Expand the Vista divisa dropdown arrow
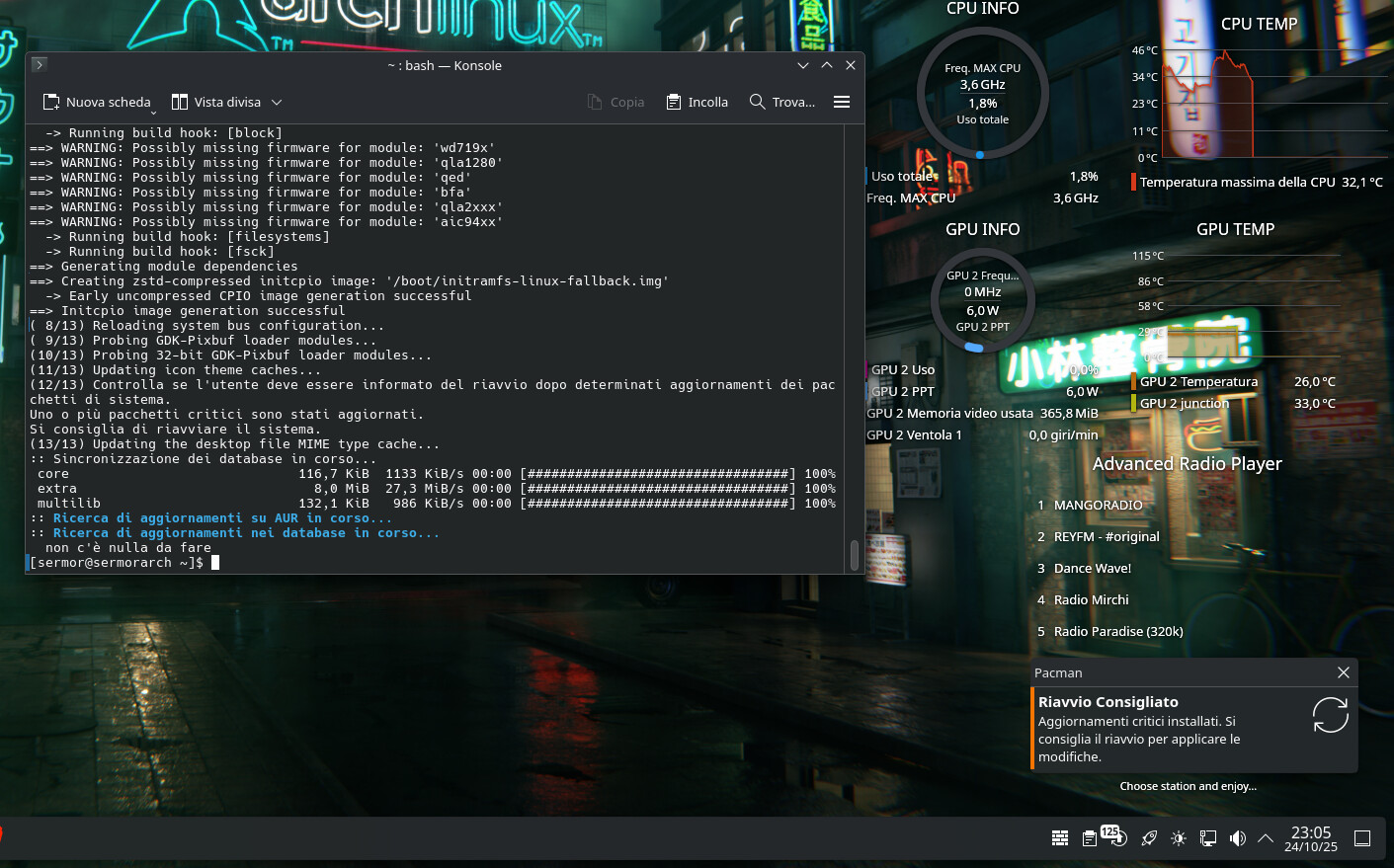Screen dimensions: 1394x868 coord(277,102)
